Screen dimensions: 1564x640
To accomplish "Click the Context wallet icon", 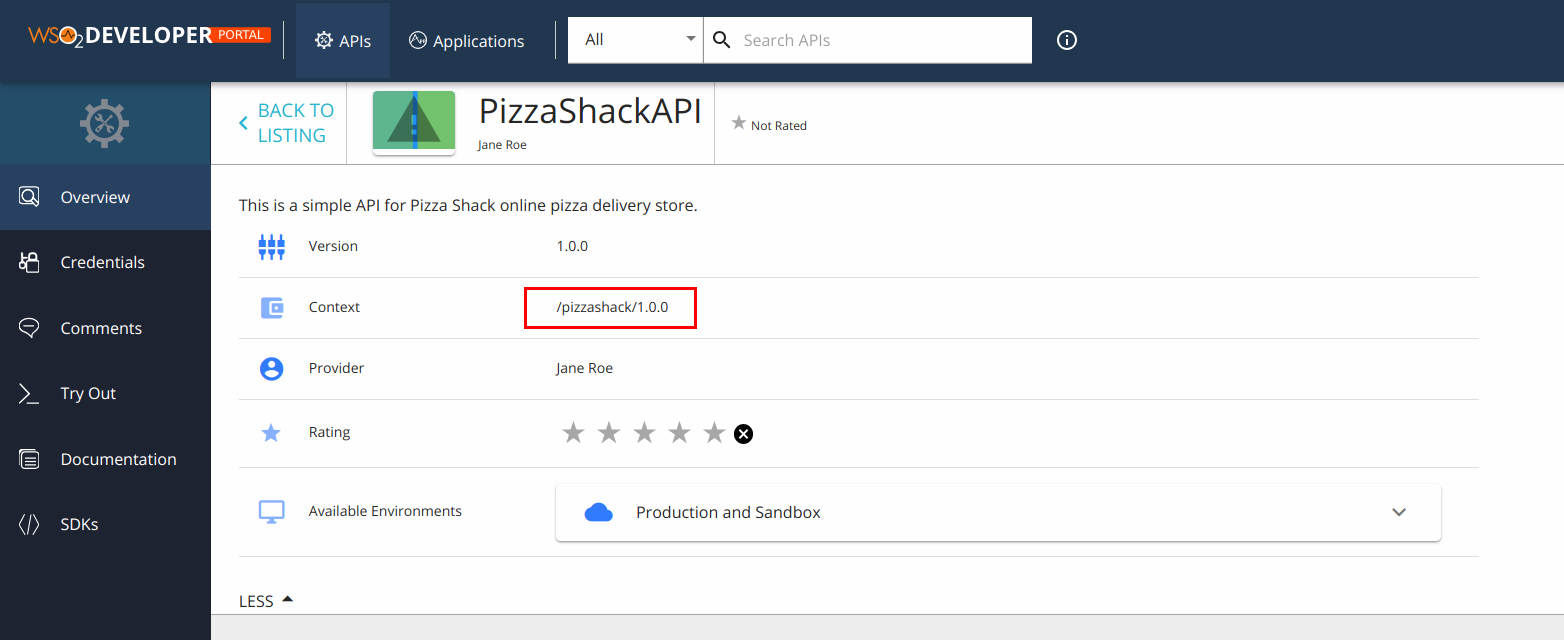I will click(272, 308).
